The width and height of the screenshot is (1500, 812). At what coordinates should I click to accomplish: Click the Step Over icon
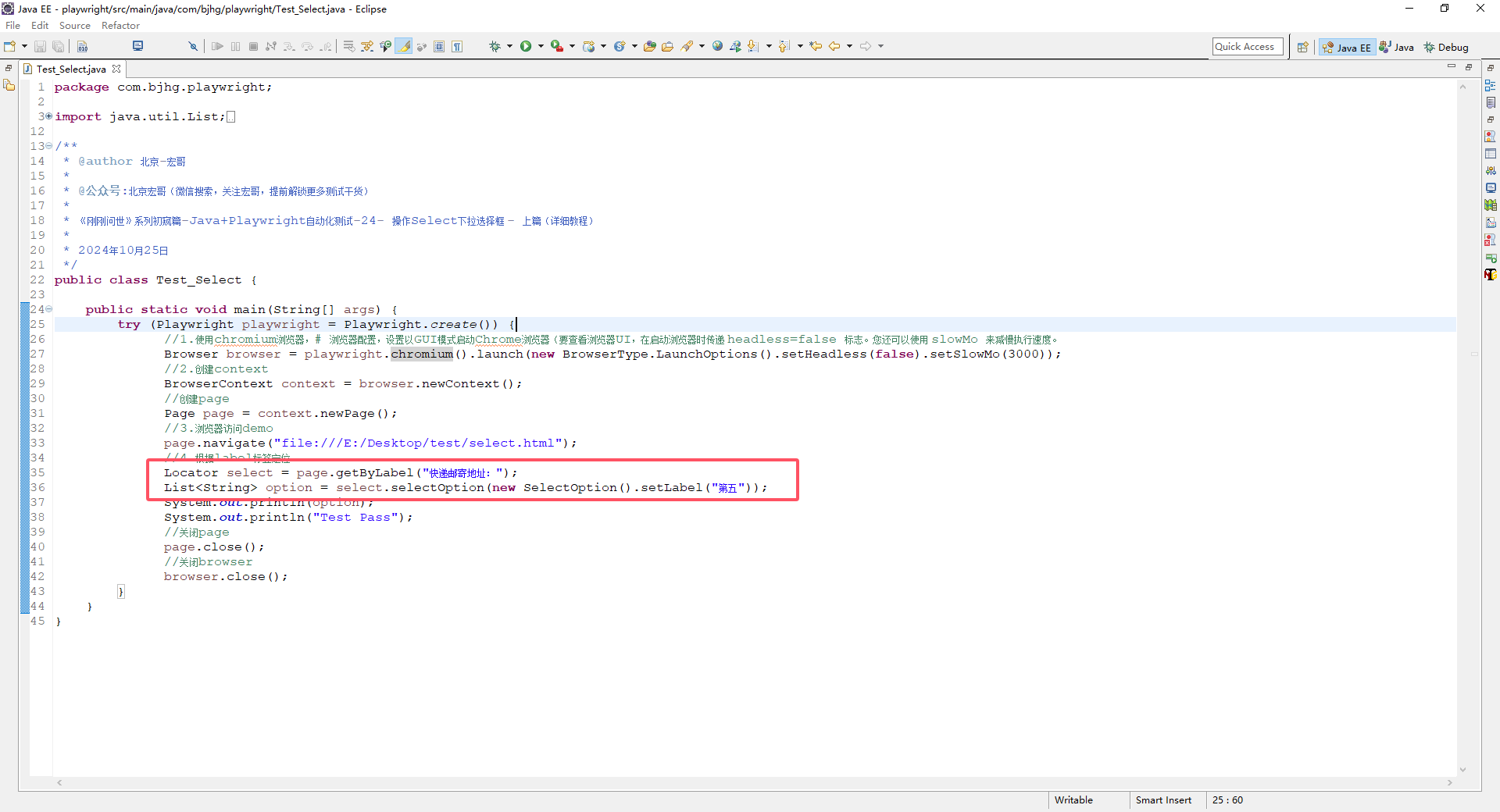[307, 46]
